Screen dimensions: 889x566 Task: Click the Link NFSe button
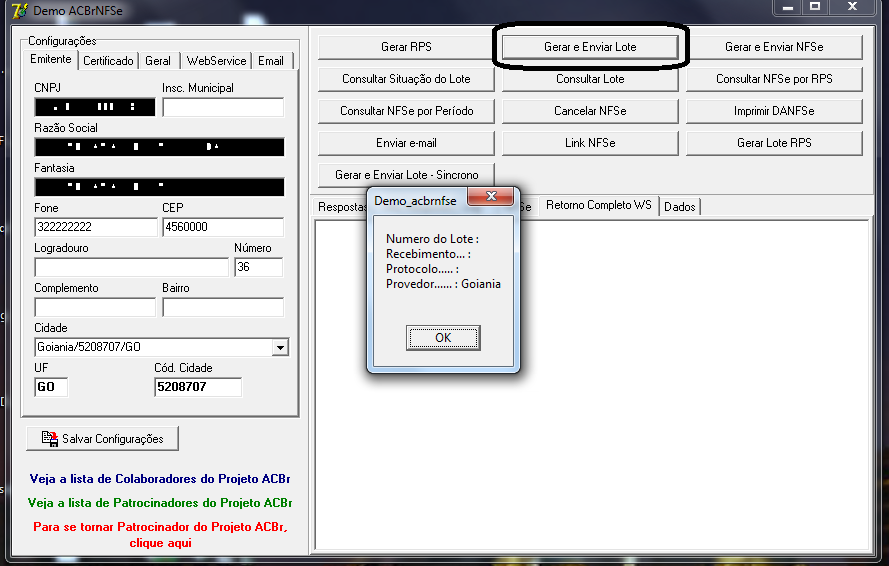(x=590, y=143)
